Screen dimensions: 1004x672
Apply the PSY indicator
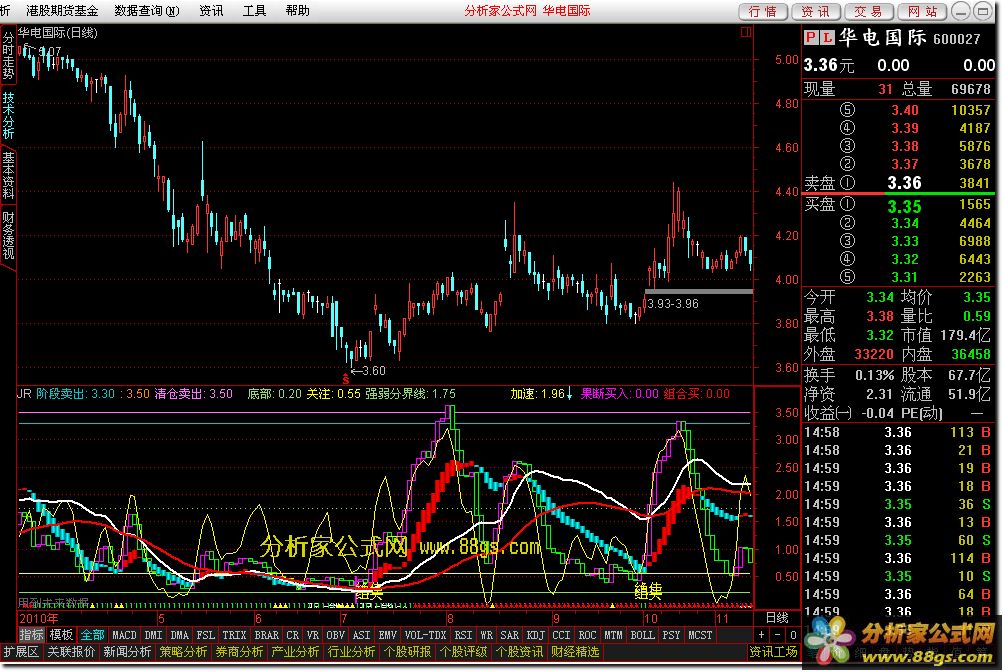pyautogui.click(x=671, y=635)
